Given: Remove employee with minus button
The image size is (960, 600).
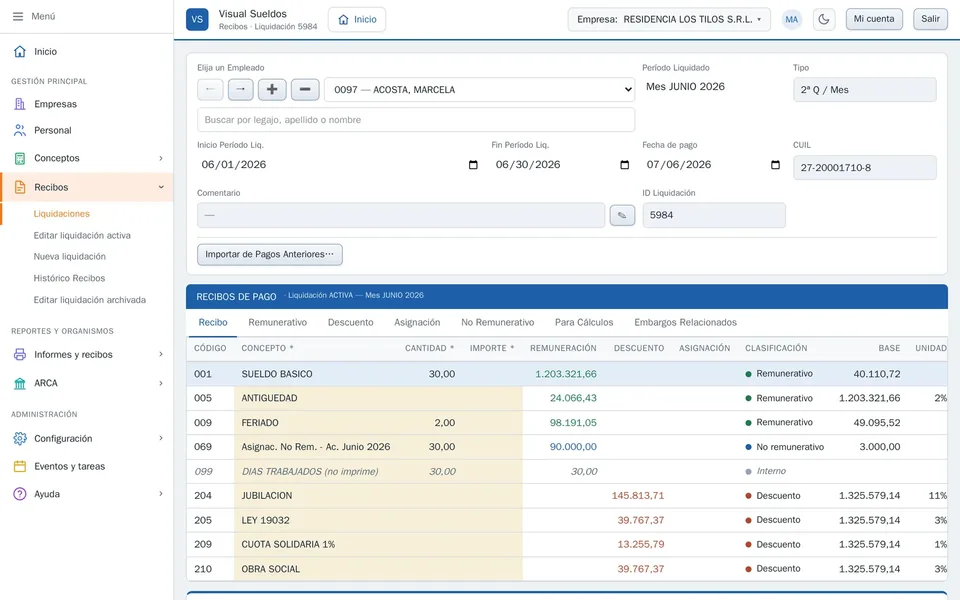Looking at the screenshot, I should [x=305, y=89].
